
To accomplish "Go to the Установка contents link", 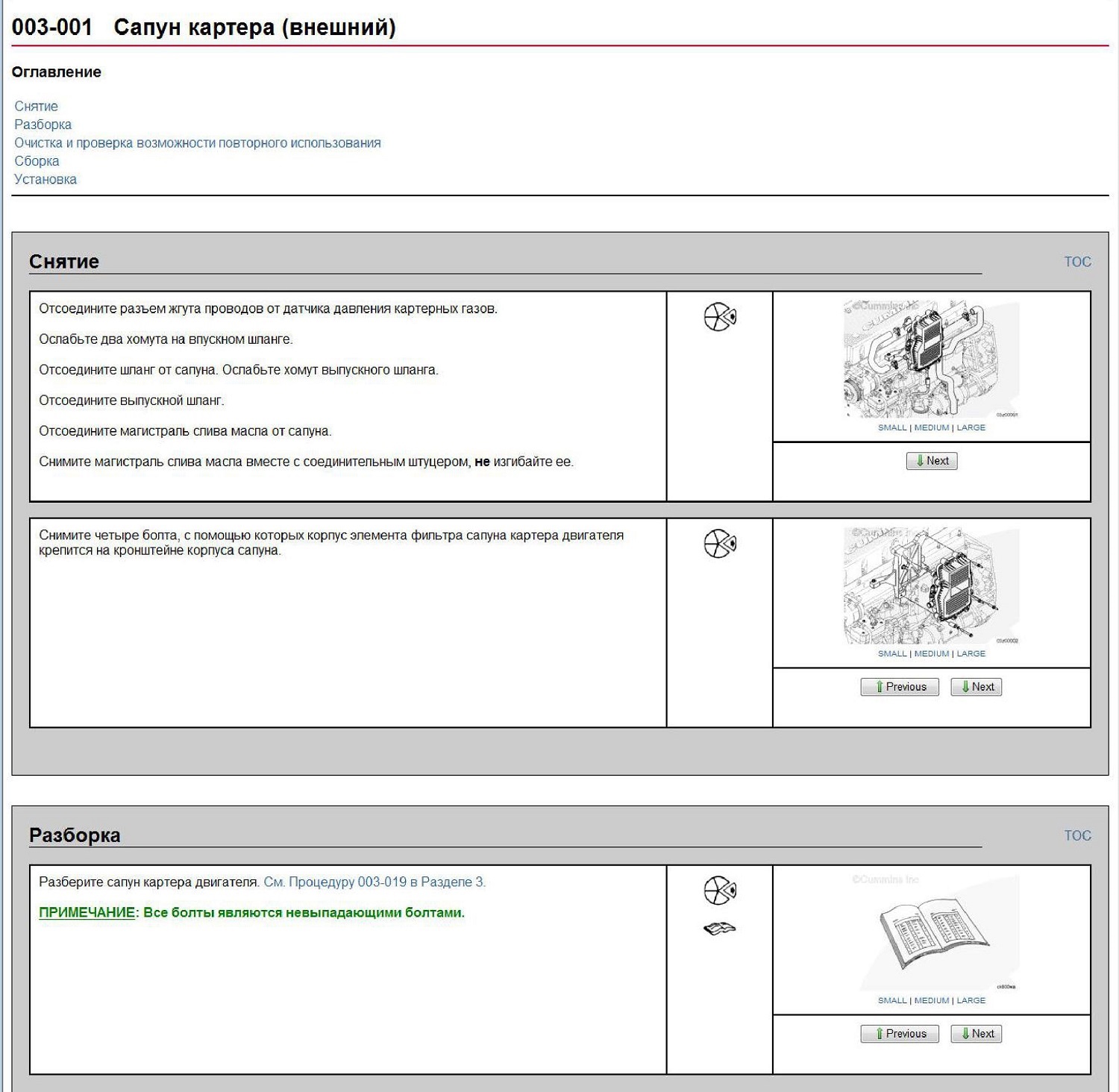I will pyautogui.click(x=46, y=179).
